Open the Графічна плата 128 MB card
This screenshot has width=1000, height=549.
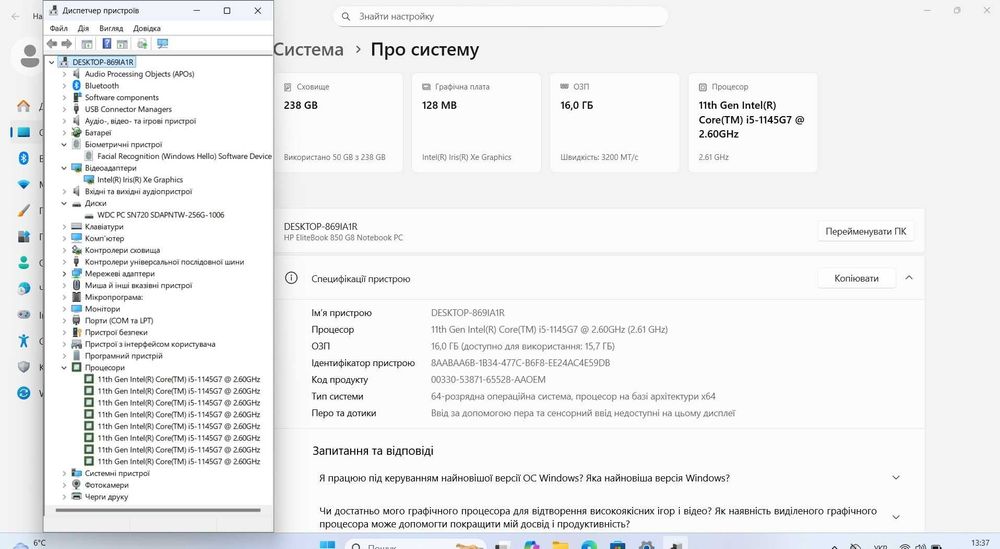(476, 122)
